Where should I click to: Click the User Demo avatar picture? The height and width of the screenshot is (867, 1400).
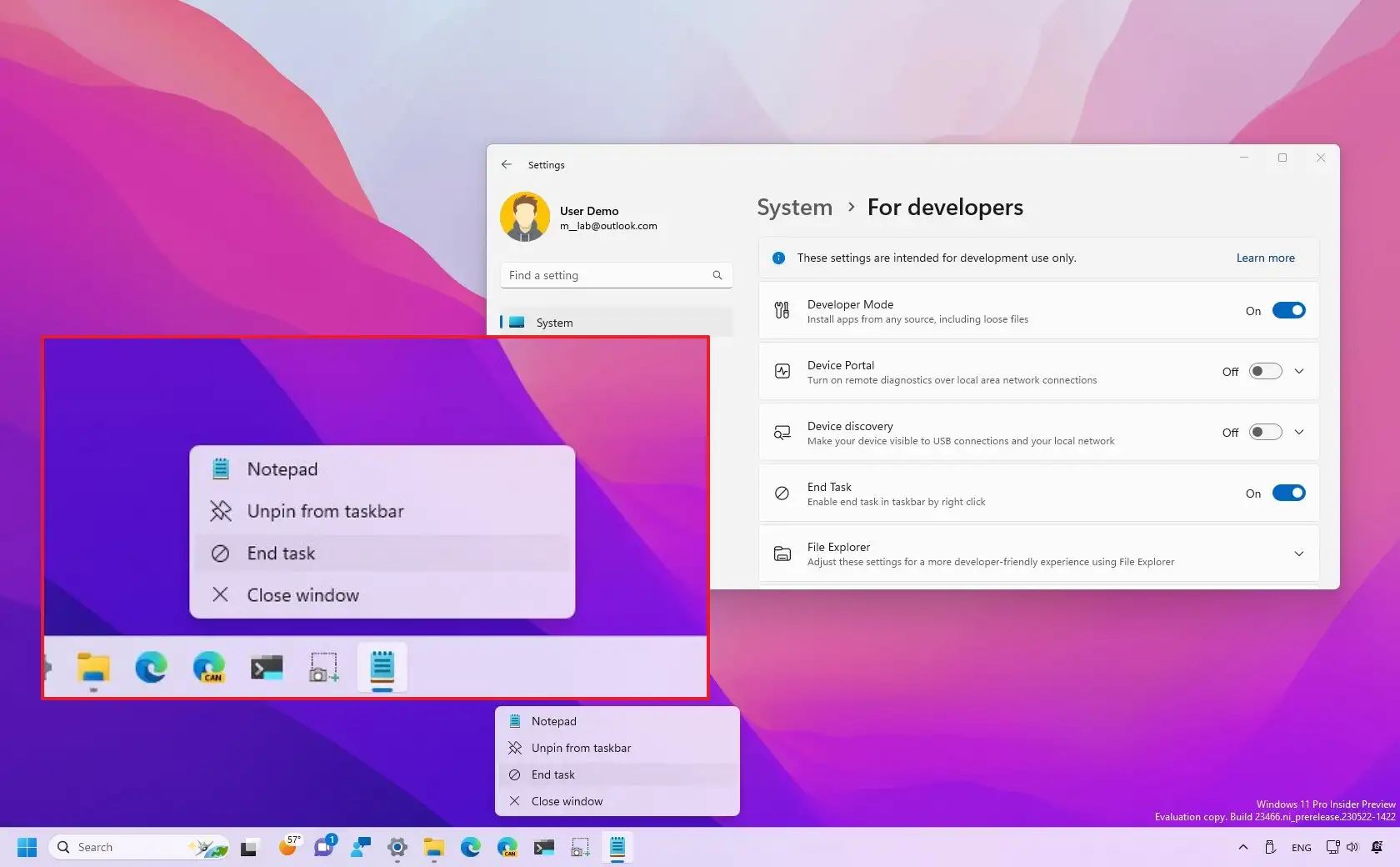point(525,217)
